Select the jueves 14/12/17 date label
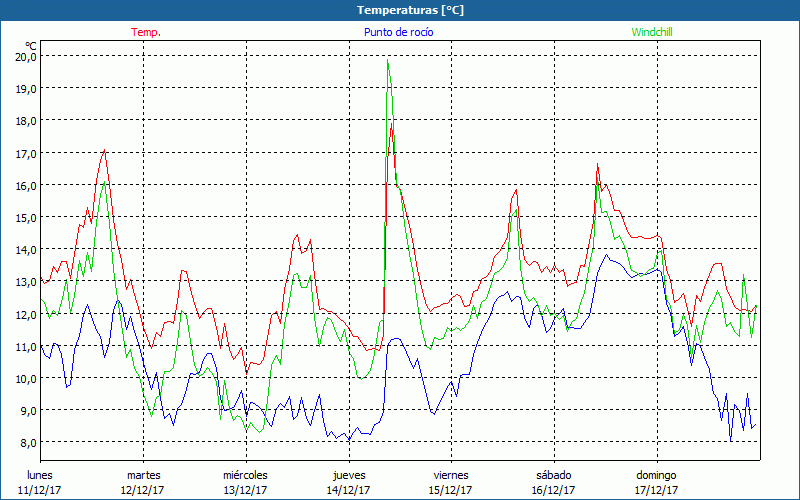Image resolution: width=800 pixels, height=500 pixels. [348, 482]
